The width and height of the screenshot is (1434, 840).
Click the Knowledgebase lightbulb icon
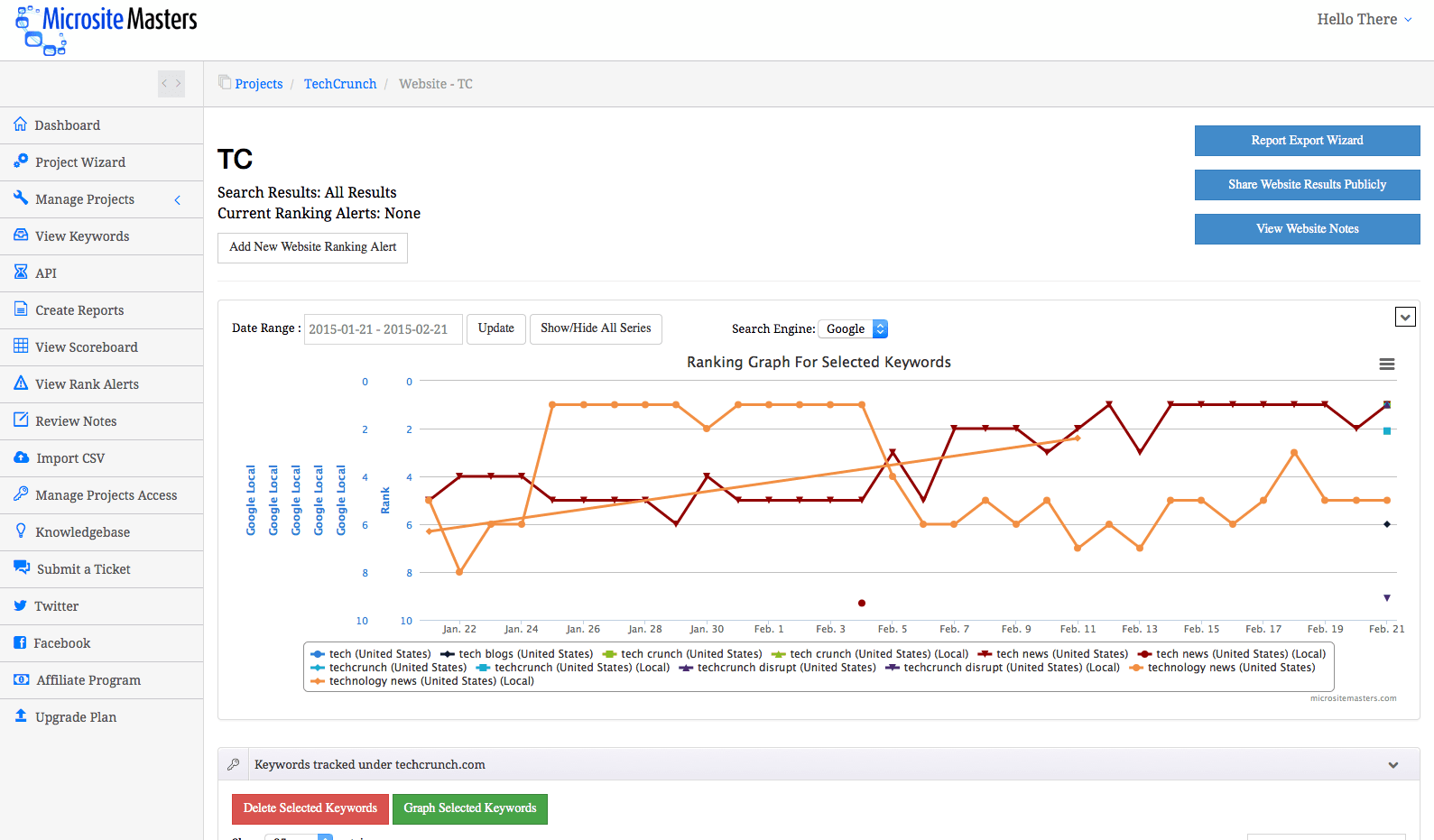click(x=21, y=531)
